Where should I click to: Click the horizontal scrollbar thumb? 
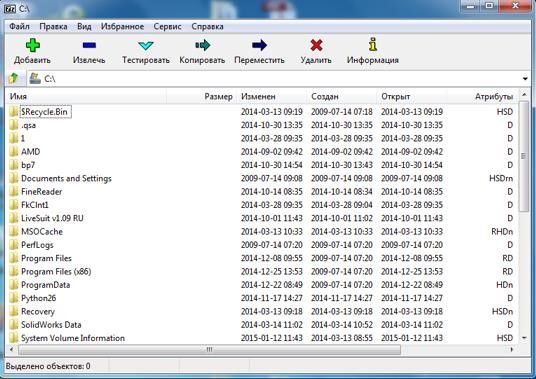[x=209, y=349]
